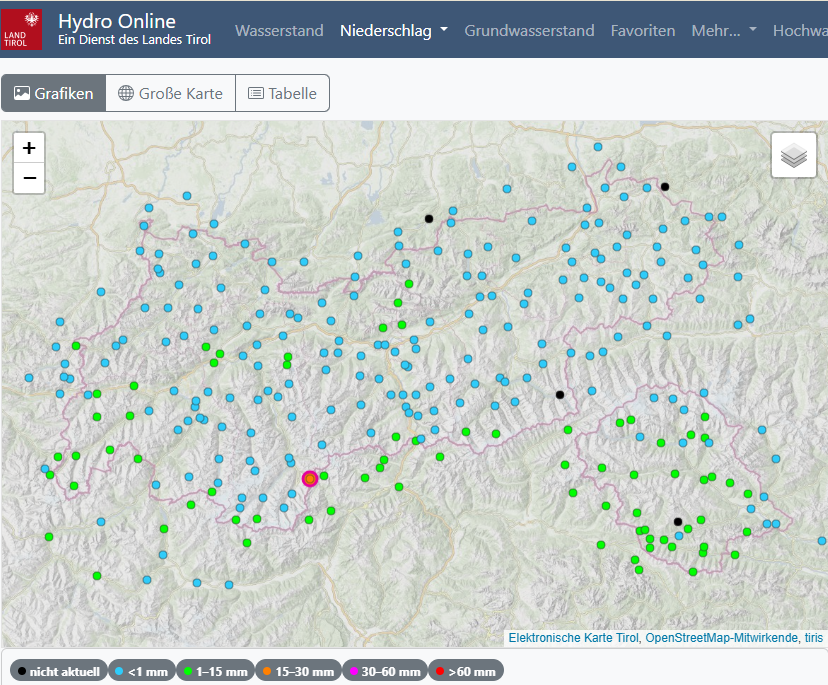Open the Elektronische Karte Tirol link
828x685 pixels.
click(573, 638)
